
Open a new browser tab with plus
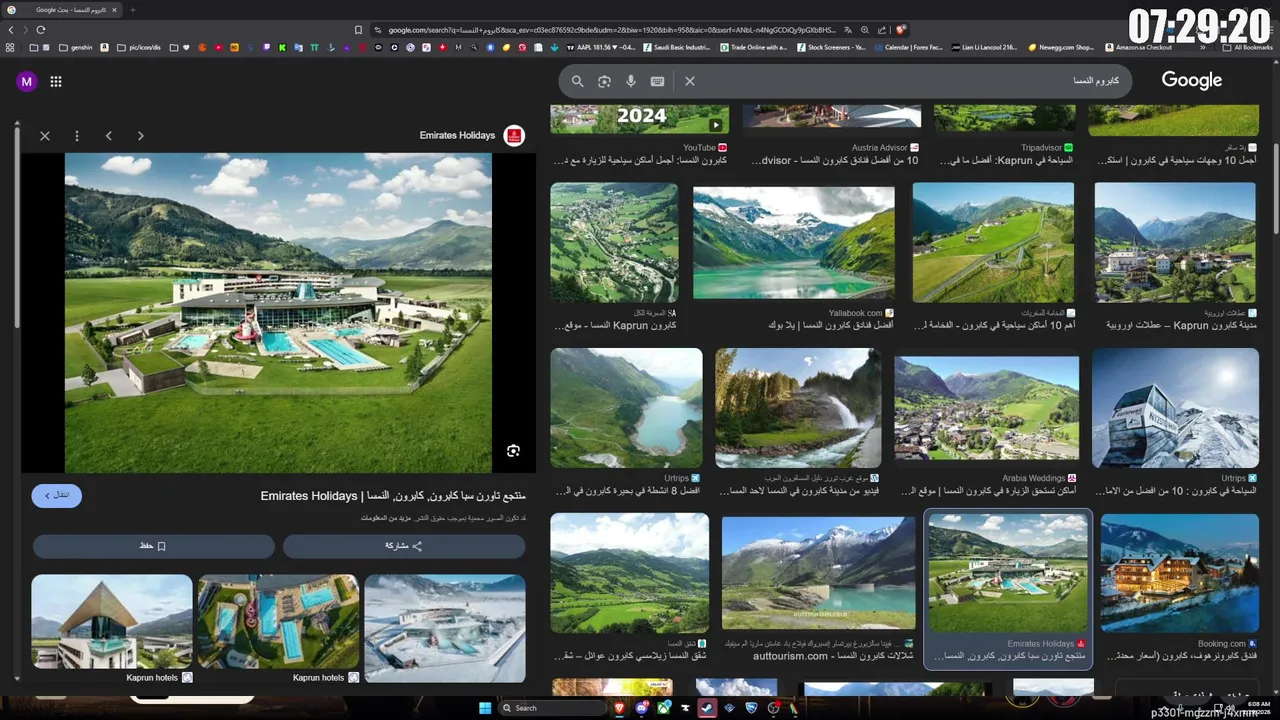132,10
